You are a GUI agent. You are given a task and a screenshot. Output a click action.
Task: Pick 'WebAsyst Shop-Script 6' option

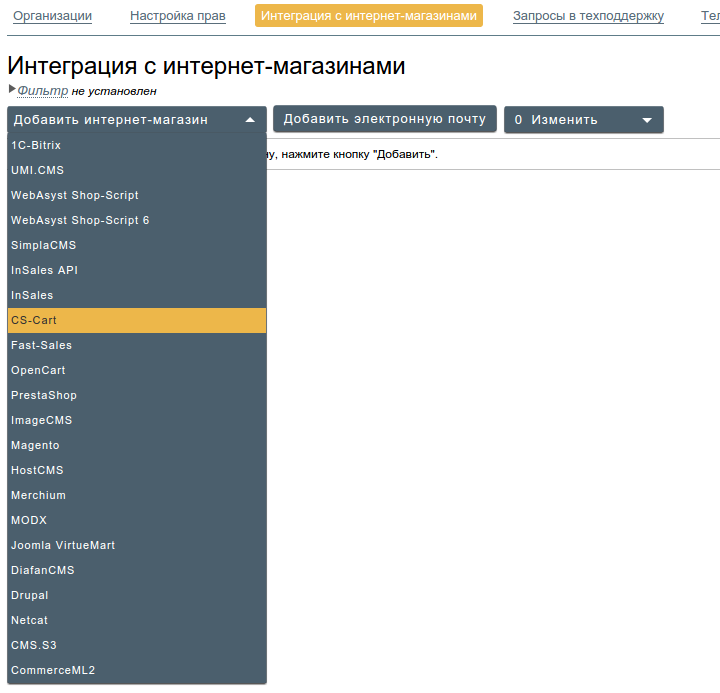point(80,220)
